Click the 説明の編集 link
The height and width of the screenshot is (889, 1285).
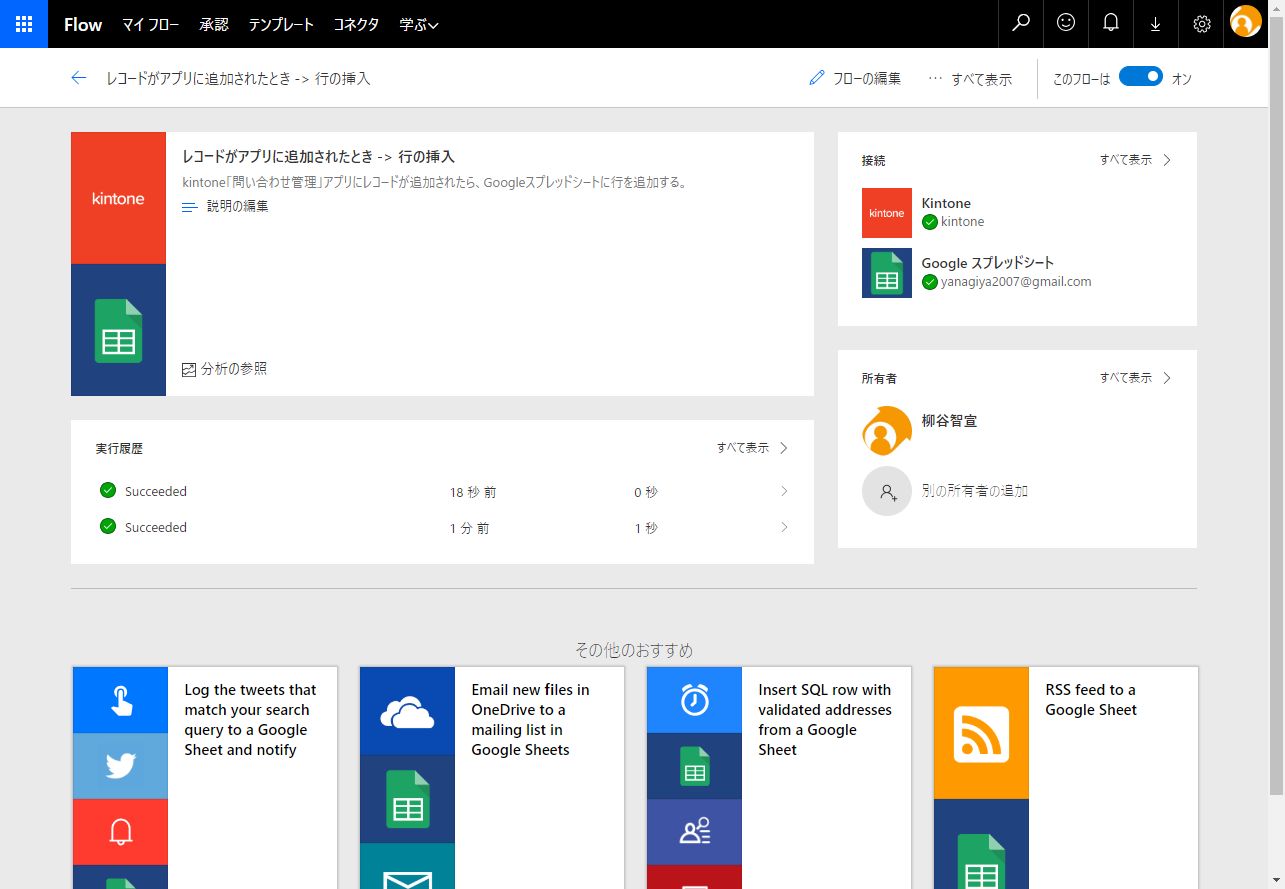[x=236, y=206]
